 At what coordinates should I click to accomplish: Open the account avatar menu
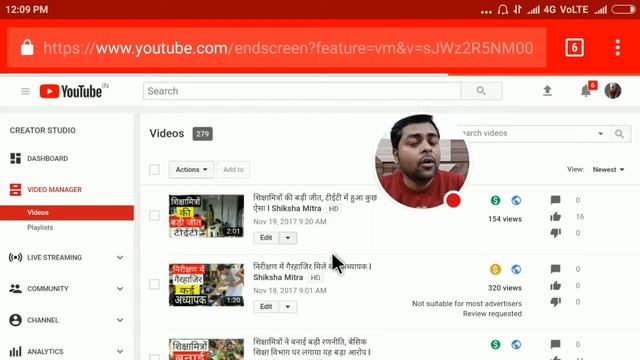[x=613, y=91]
